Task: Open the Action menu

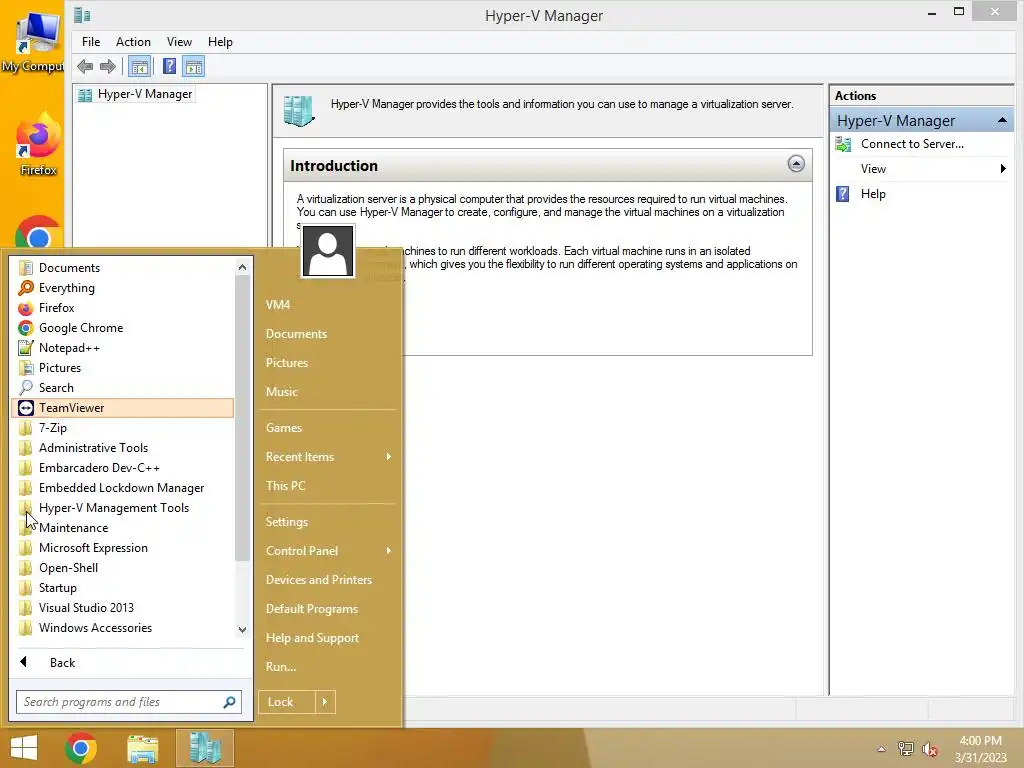Action: click(x=133, y=42)
